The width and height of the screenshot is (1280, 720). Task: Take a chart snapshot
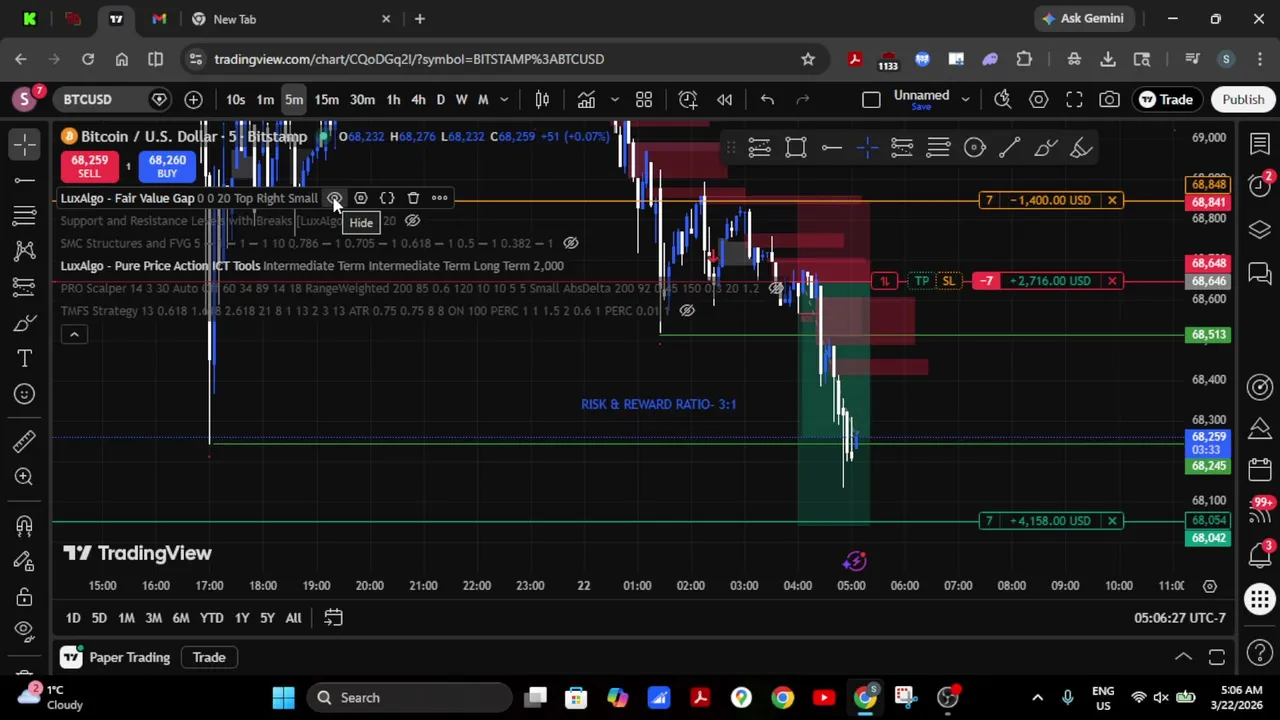[x=1109, y=99]
